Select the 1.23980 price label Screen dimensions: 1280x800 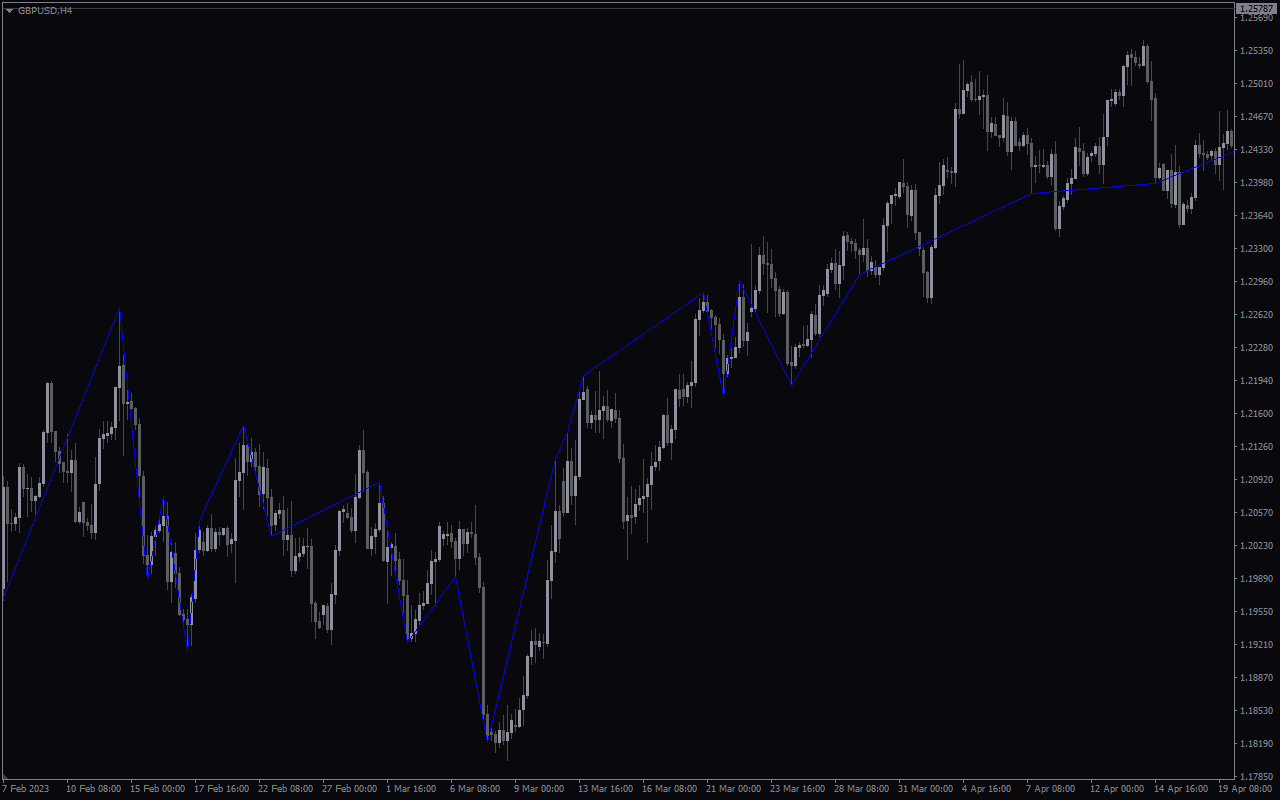tap(1258, 182)
